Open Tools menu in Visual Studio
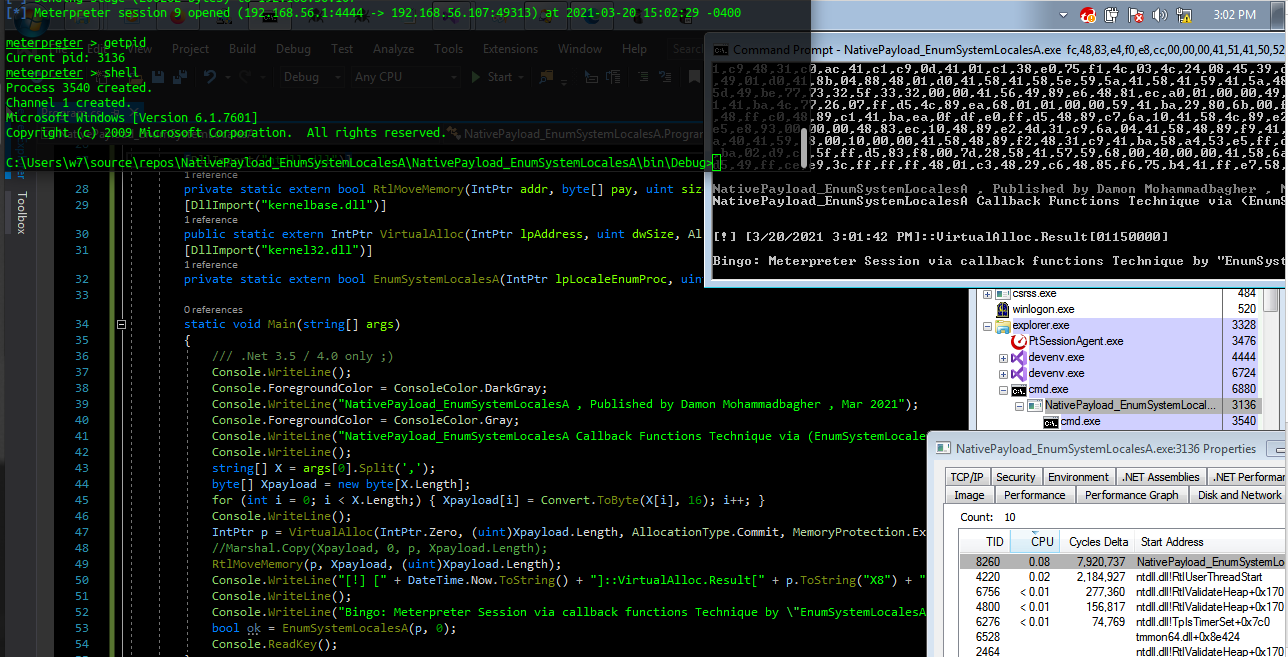The image size is (1288, 657). tap(448, 49)
